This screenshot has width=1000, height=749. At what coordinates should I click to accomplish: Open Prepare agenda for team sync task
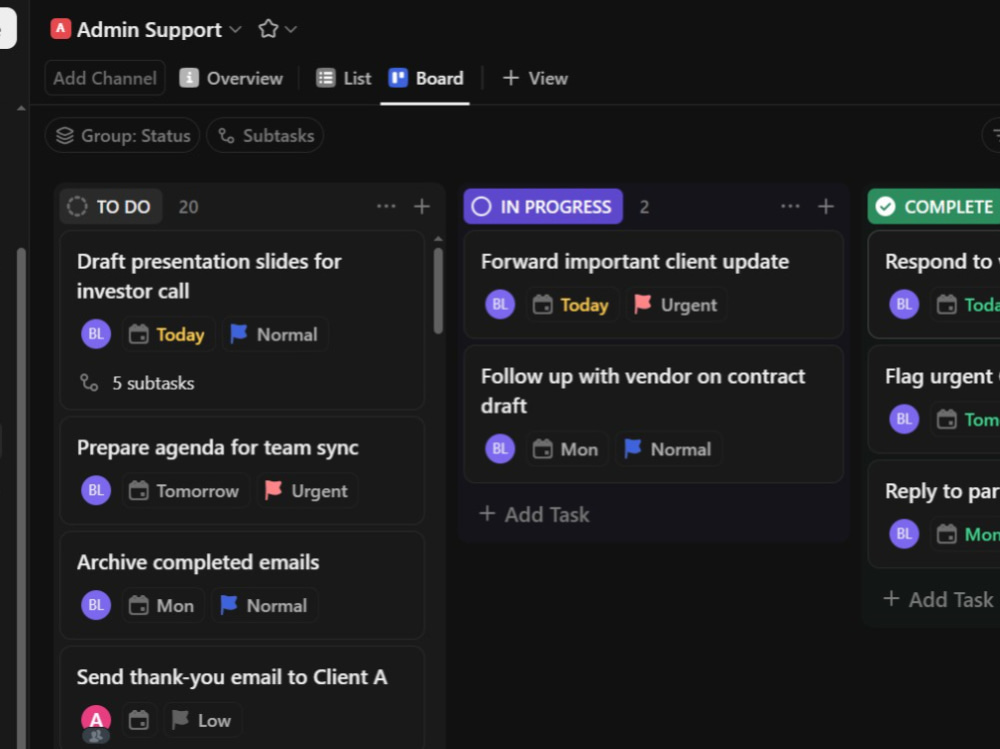217,447
